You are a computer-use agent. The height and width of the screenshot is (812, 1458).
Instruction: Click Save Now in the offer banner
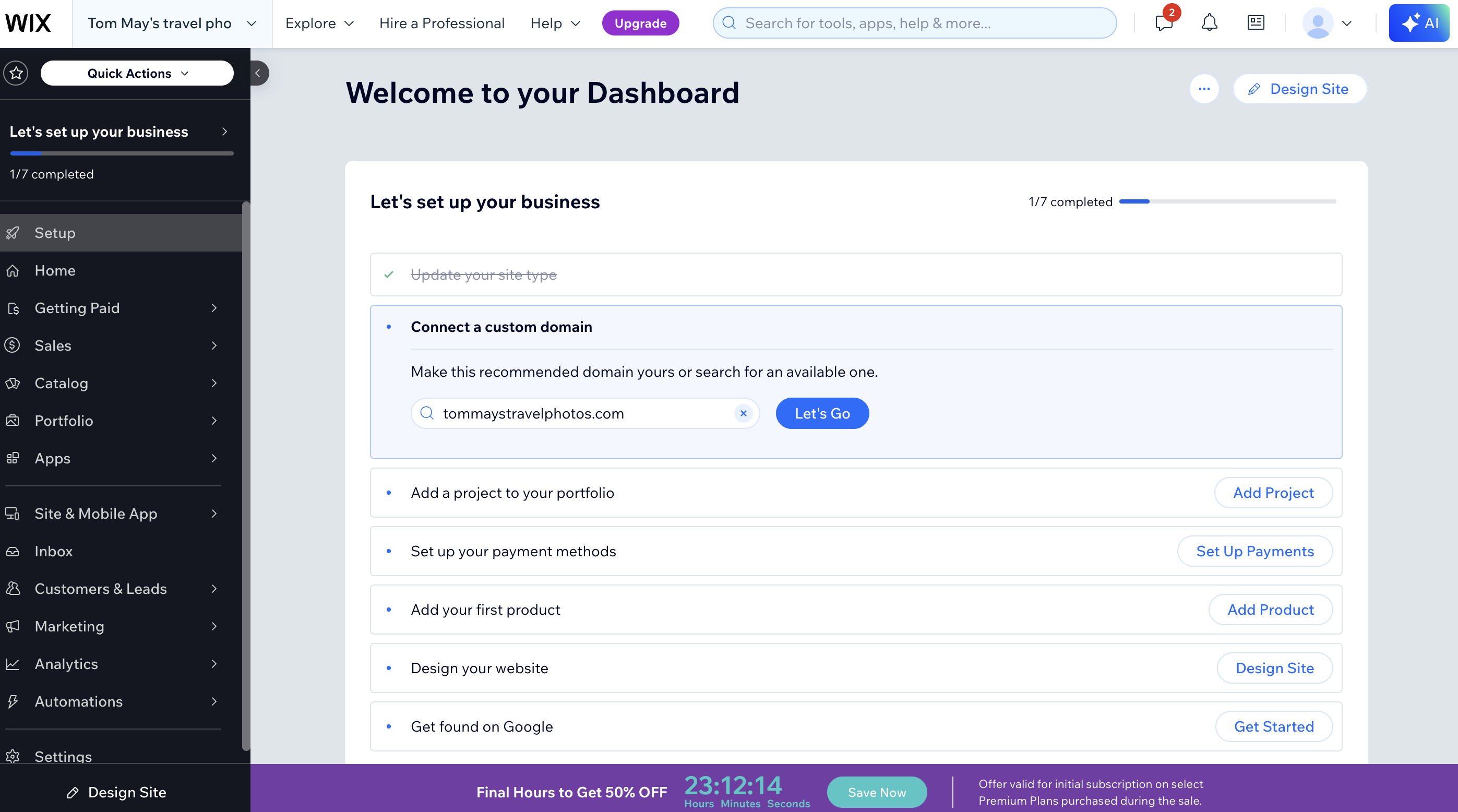pos(876,792)
